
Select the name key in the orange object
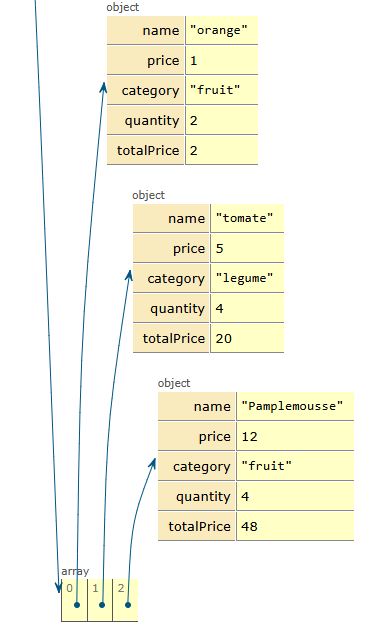pyautogui.click(x=146, y=30)
